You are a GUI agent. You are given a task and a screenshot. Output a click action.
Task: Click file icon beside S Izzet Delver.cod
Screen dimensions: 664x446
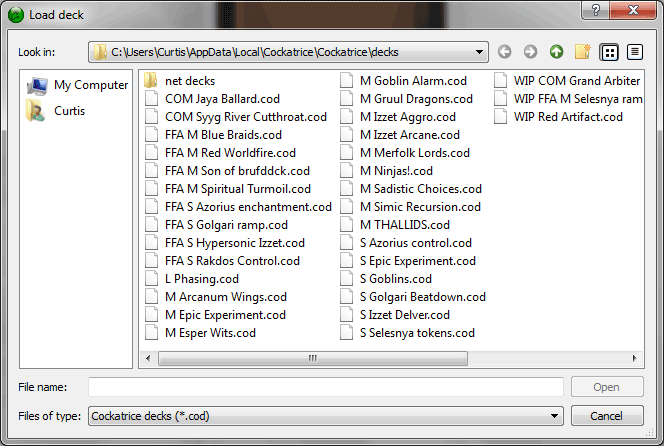point(346,315)
